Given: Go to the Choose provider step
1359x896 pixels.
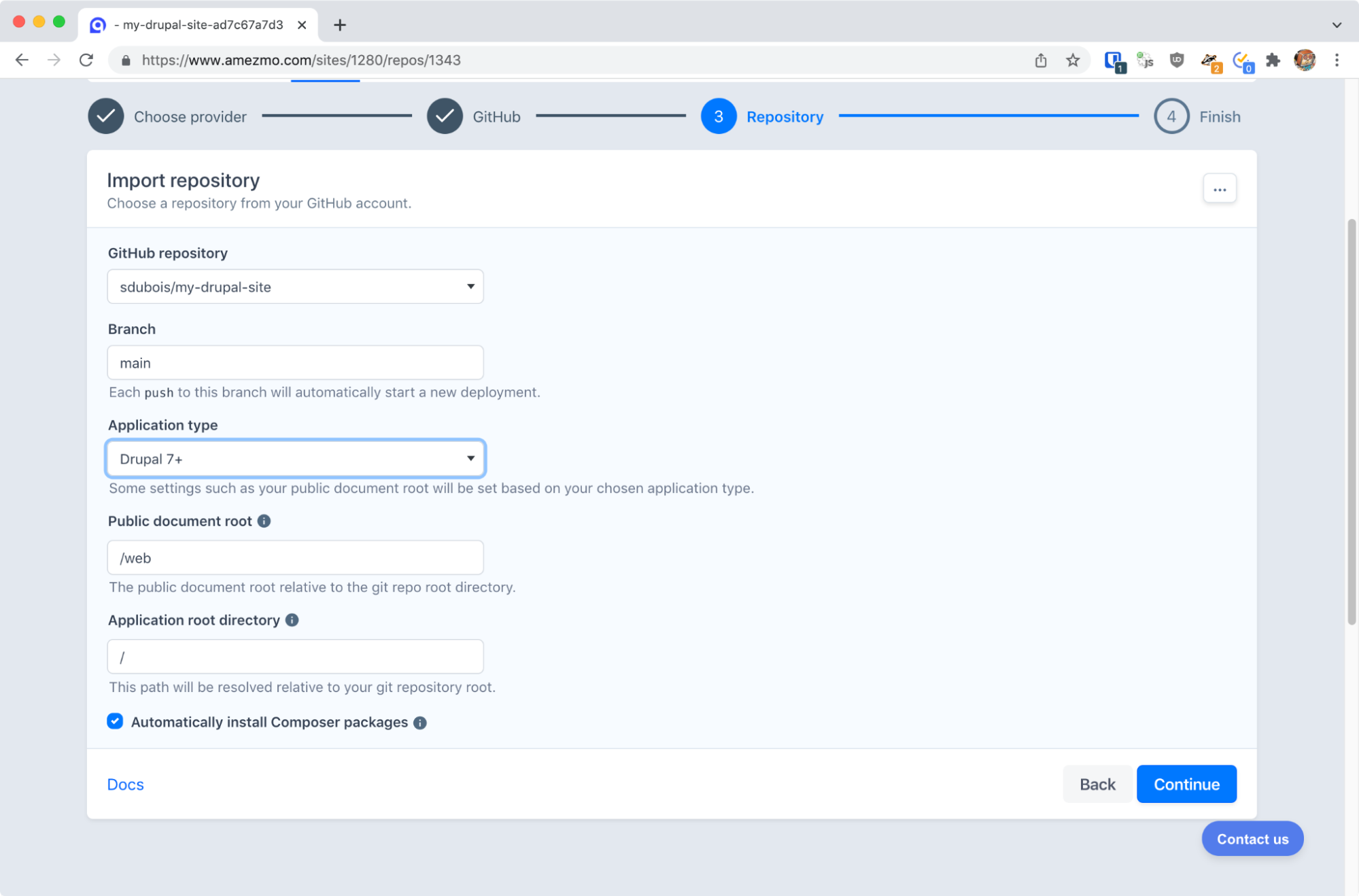Looking at the screenshot, I should pos(167,116).
